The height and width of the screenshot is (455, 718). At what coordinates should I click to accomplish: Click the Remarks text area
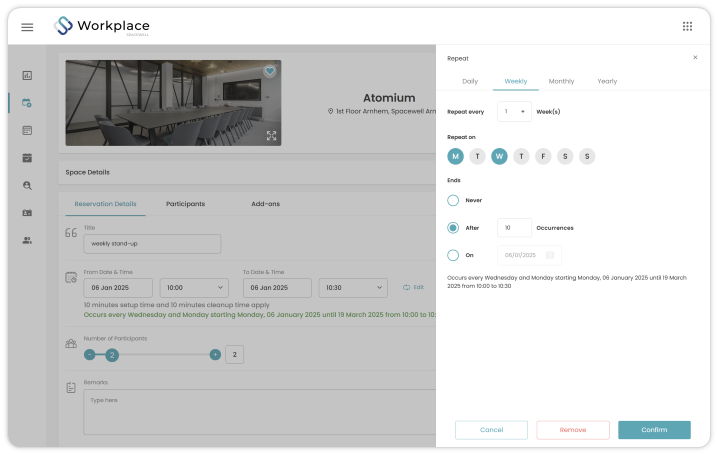click(260, 412)
